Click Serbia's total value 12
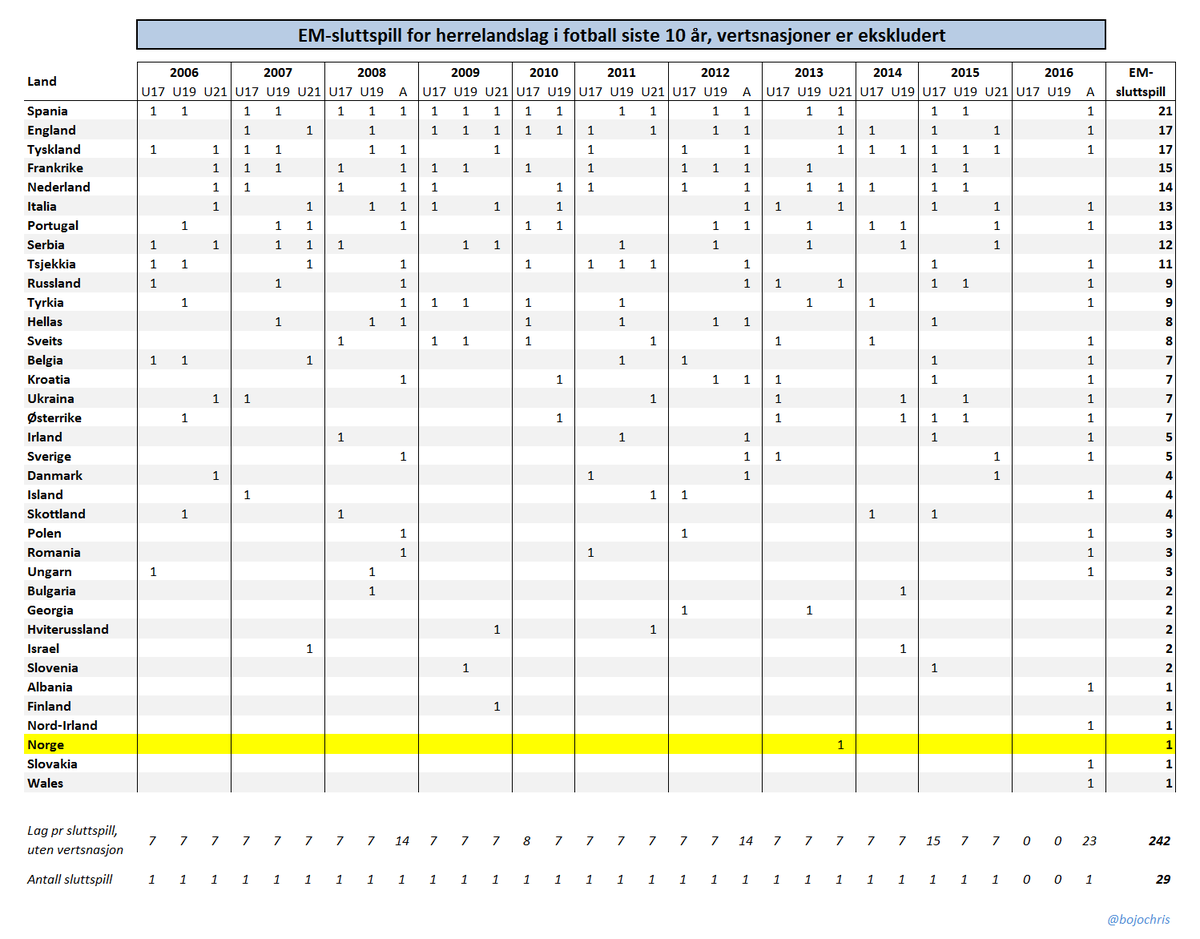Viewport: 1200px width, 939px height. coord(1164,245)
